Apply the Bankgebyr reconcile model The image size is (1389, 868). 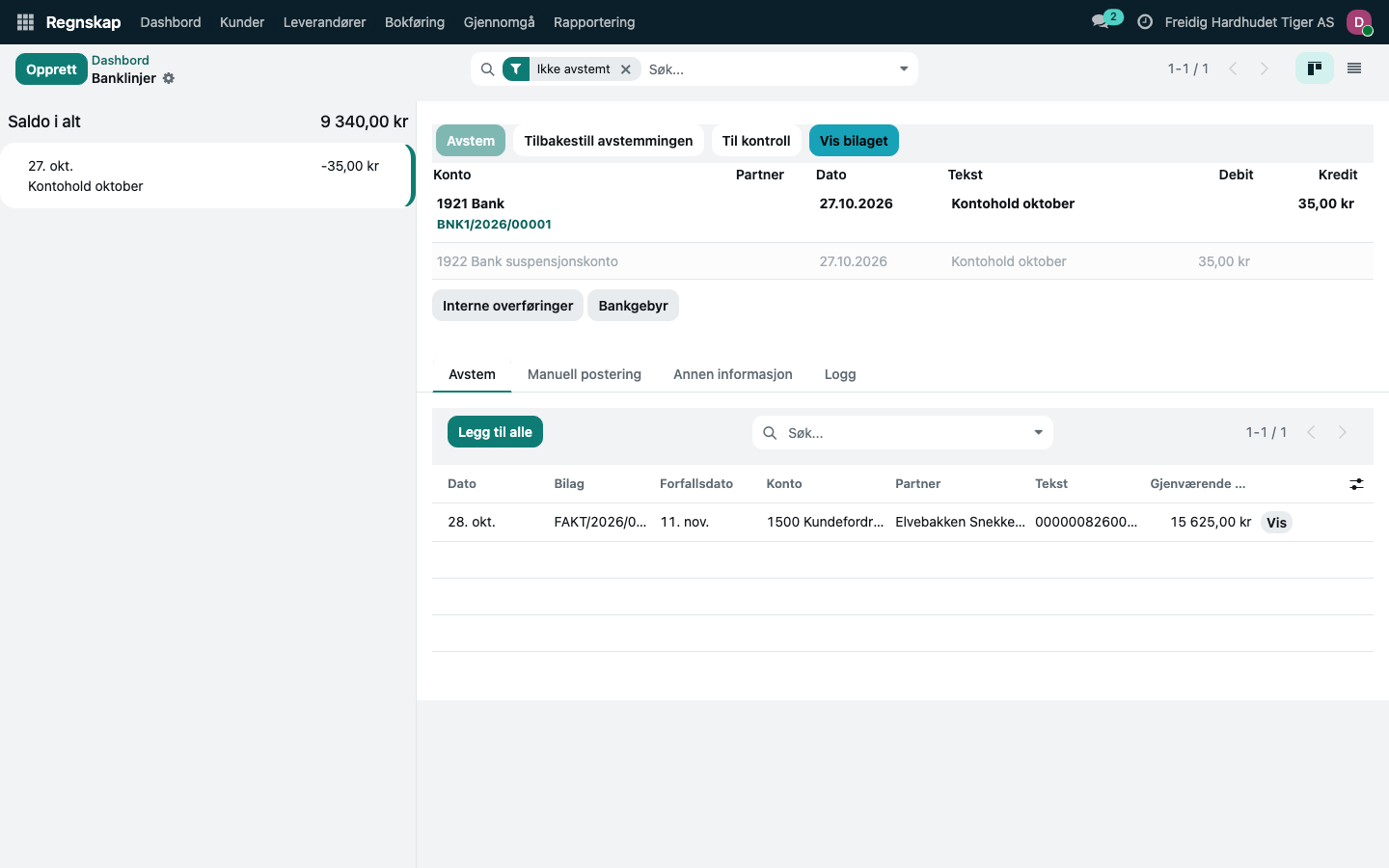[x=633, y=306]
